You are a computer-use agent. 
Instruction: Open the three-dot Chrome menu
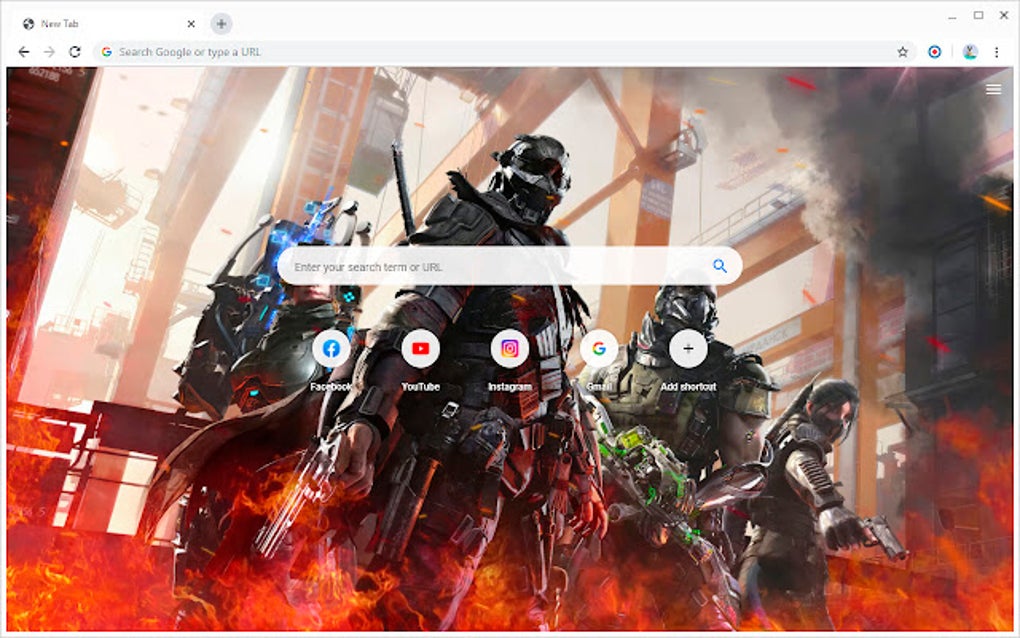click(997, 50)
